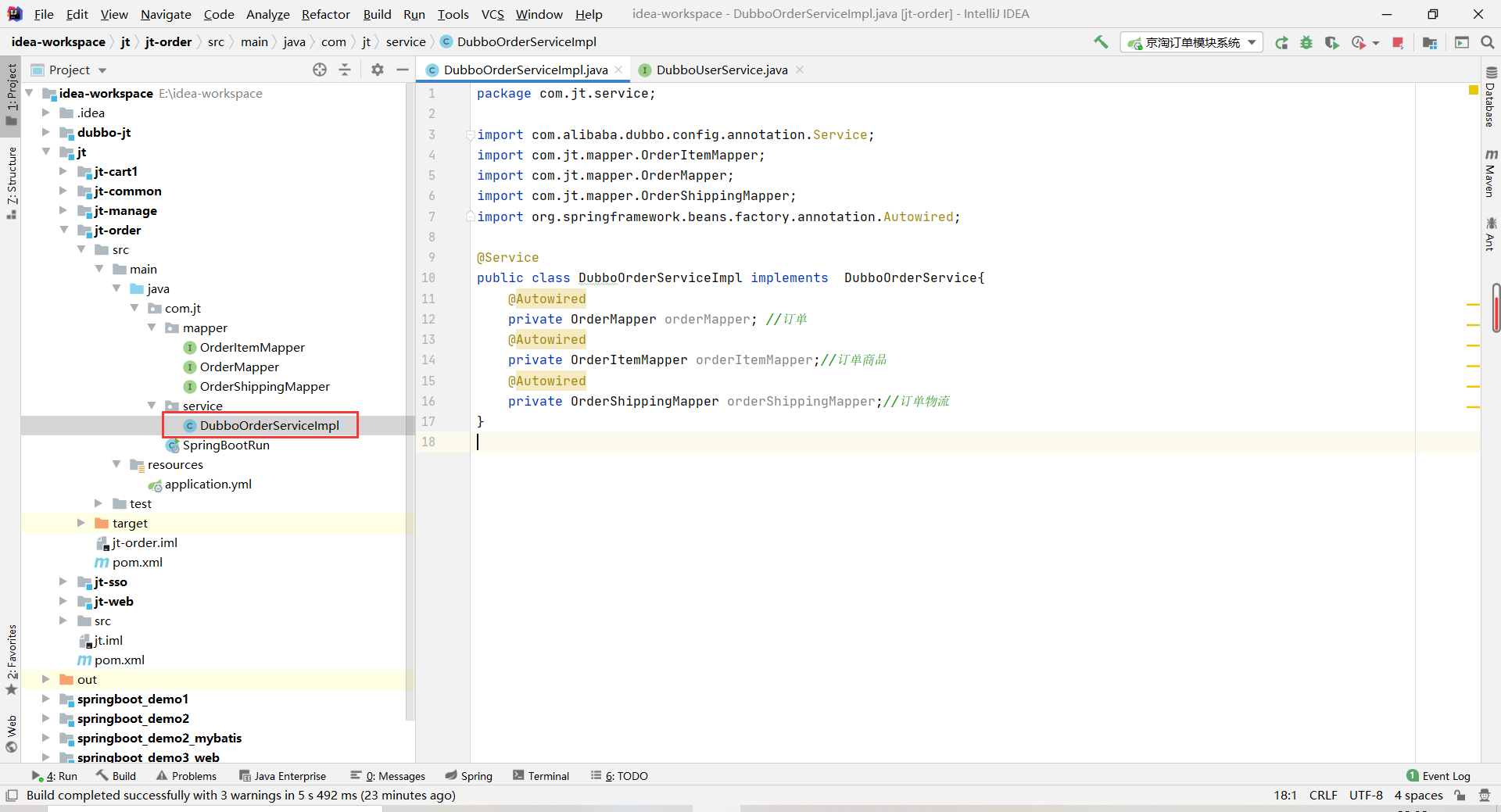Open the Event Log
The height and width of the screenshot is (812, 1501).
[x=1438, y=776]
